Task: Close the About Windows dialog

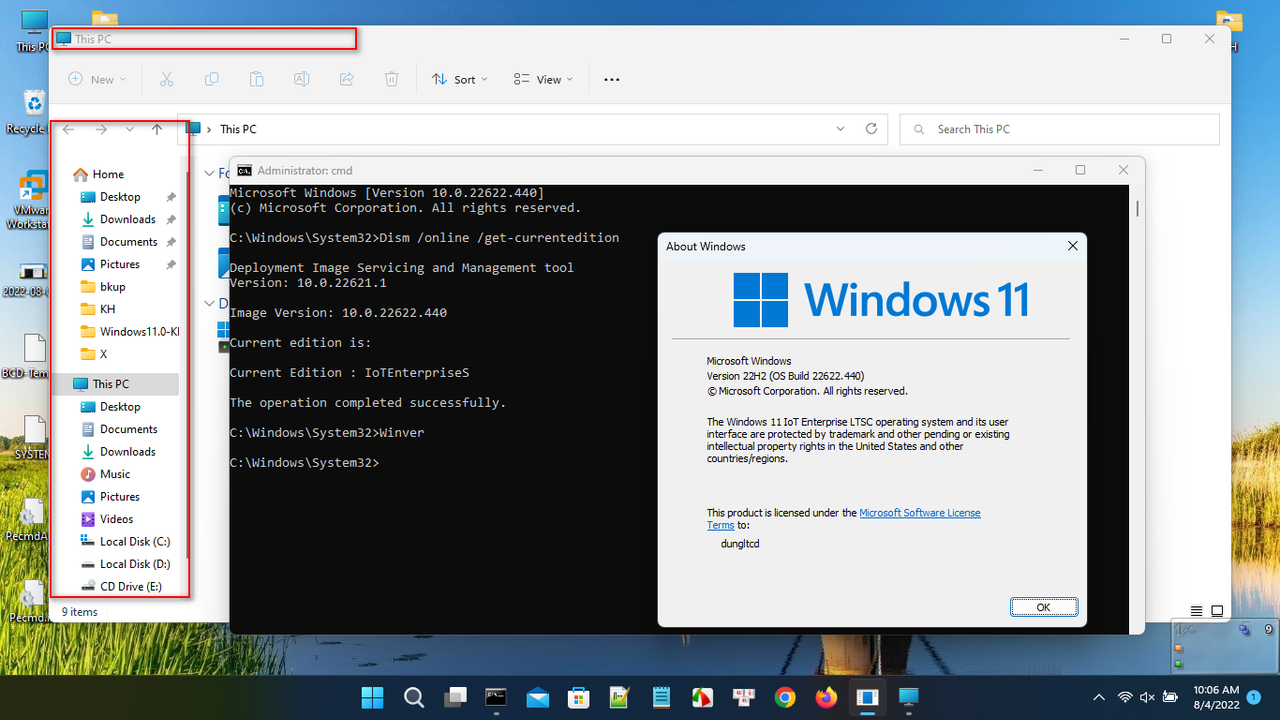Action: [1072, 246]
